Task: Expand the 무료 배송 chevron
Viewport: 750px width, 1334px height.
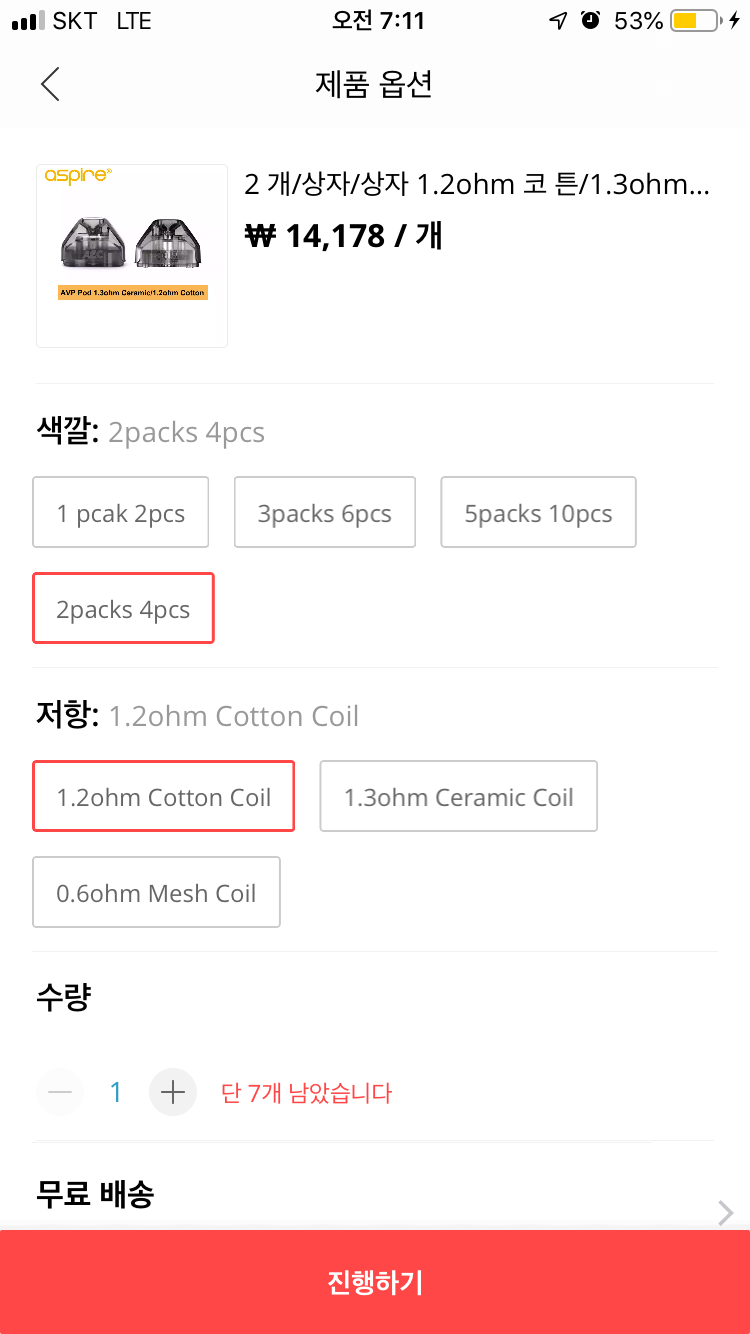Action: click(726, 1213)
